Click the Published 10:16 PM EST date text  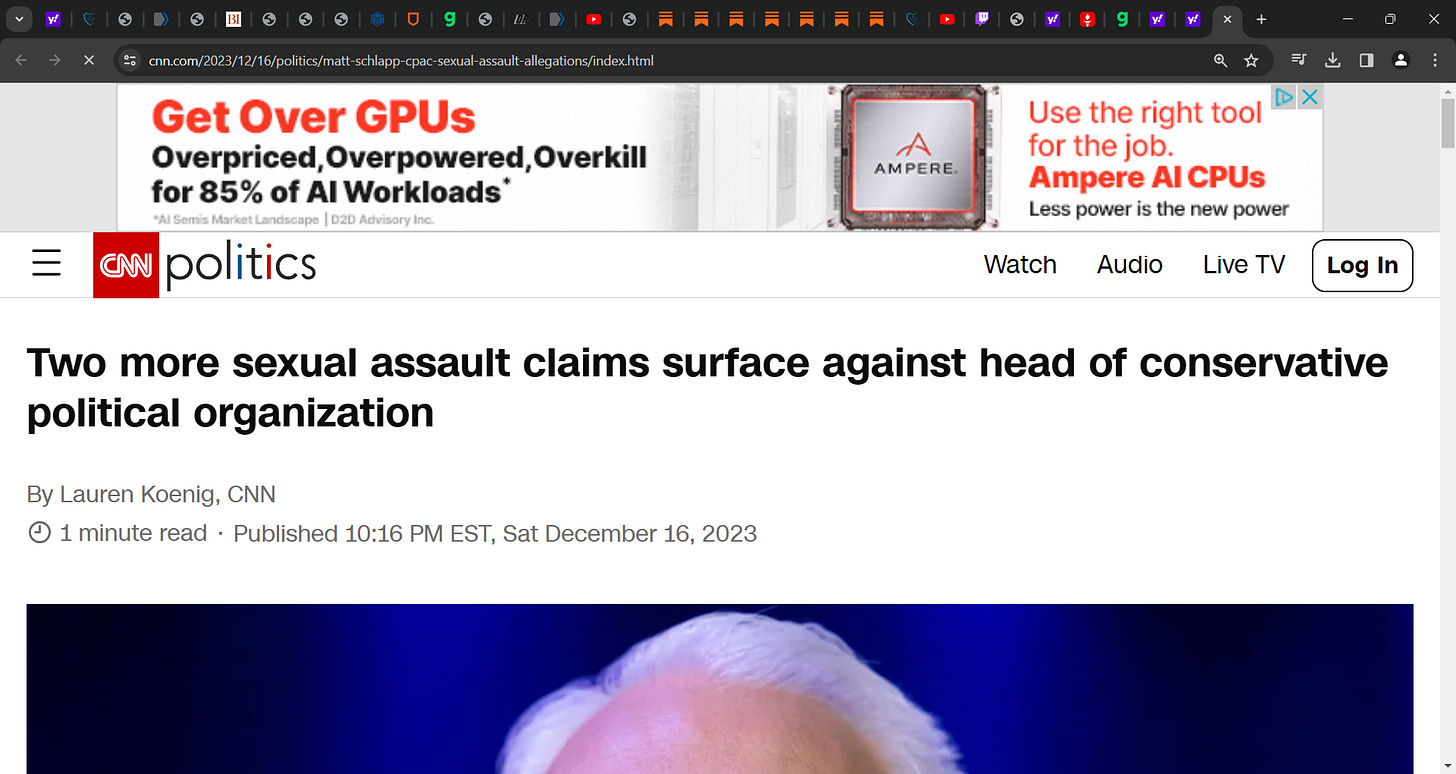495,534
